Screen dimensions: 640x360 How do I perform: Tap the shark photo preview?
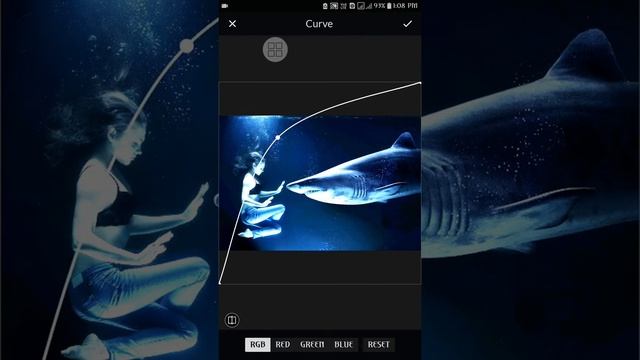click(x=320, y=183)
